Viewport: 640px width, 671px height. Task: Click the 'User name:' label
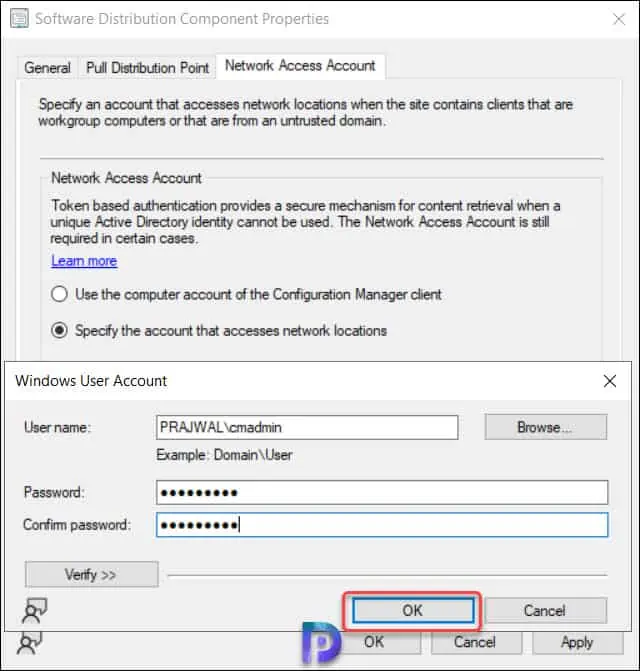pyautogui.click(x=57, y=427)
